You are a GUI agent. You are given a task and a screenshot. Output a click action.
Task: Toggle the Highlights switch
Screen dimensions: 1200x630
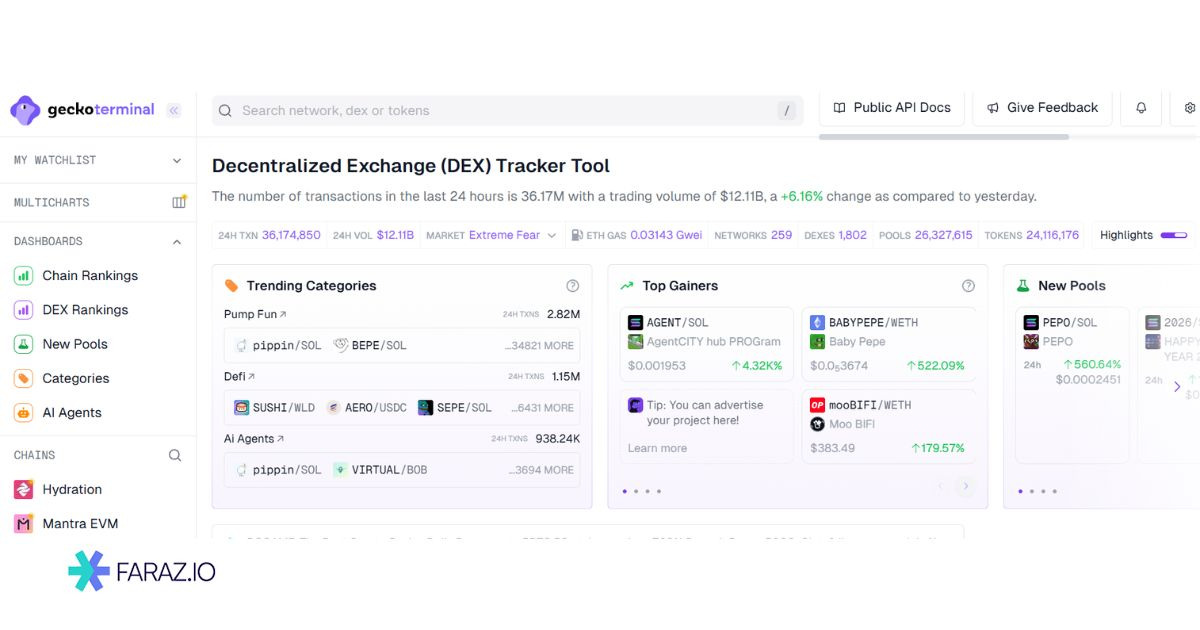1173,235
